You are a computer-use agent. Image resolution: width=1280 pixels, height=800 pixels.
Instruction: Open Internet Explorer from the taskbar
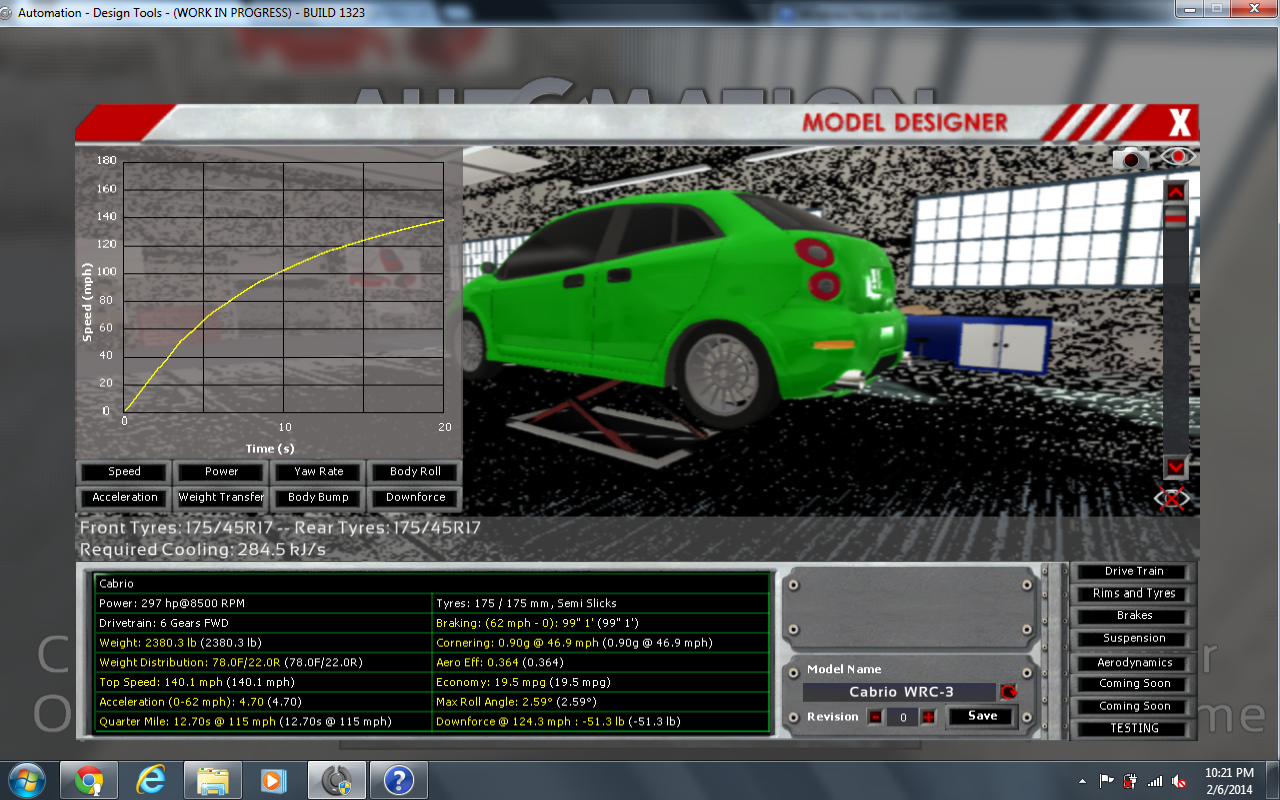(x=151, y=780)
